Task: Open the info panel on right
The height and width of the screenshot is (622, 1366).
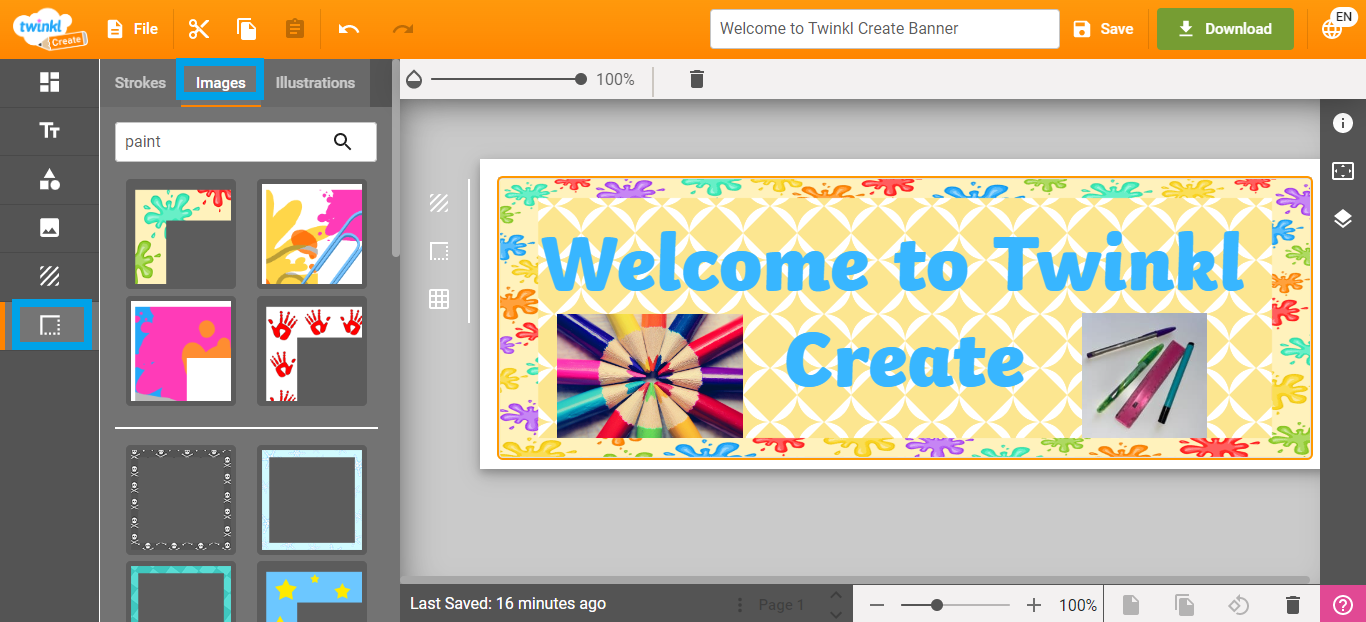Action: tap(1343, 123)
